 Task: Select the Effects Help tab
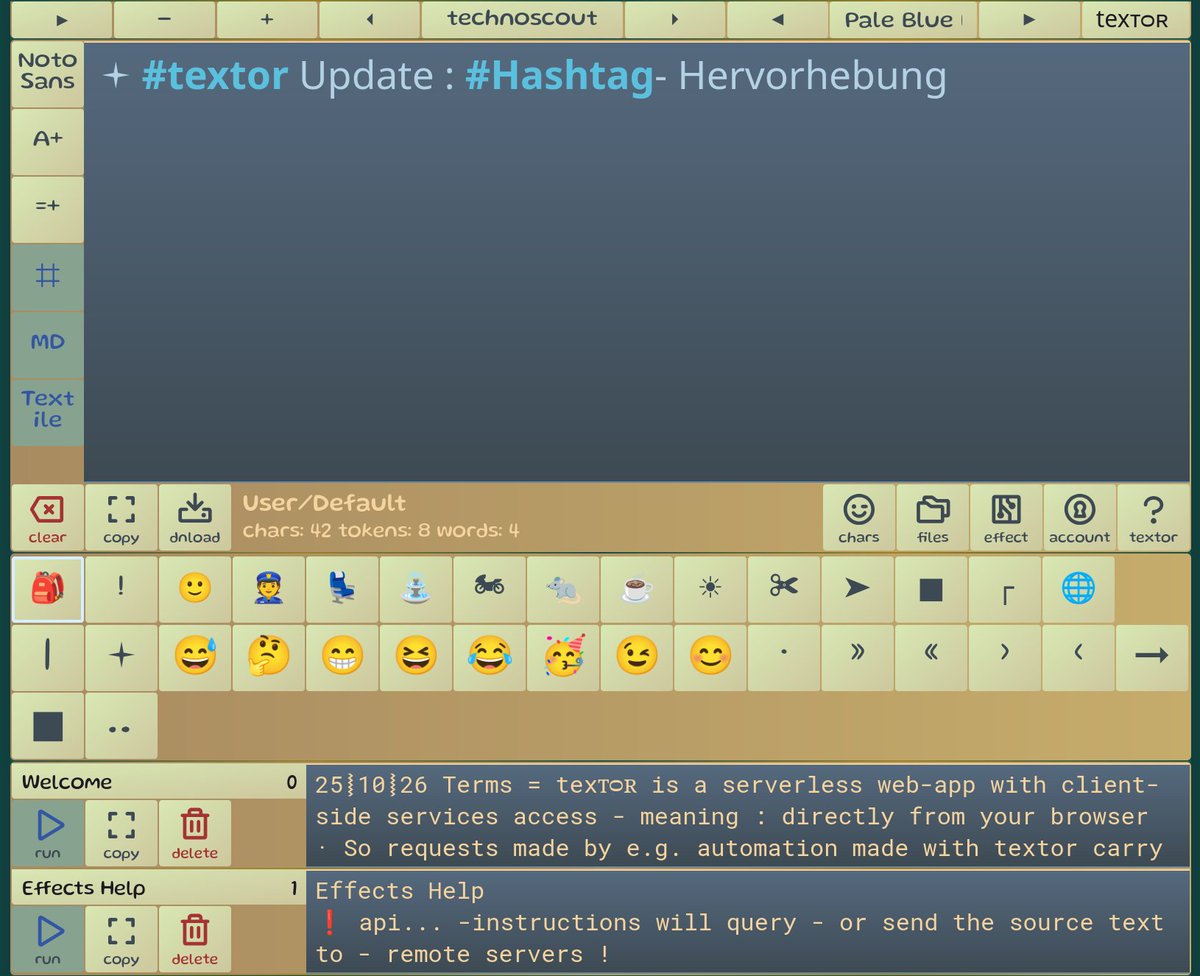click(150, 888)
